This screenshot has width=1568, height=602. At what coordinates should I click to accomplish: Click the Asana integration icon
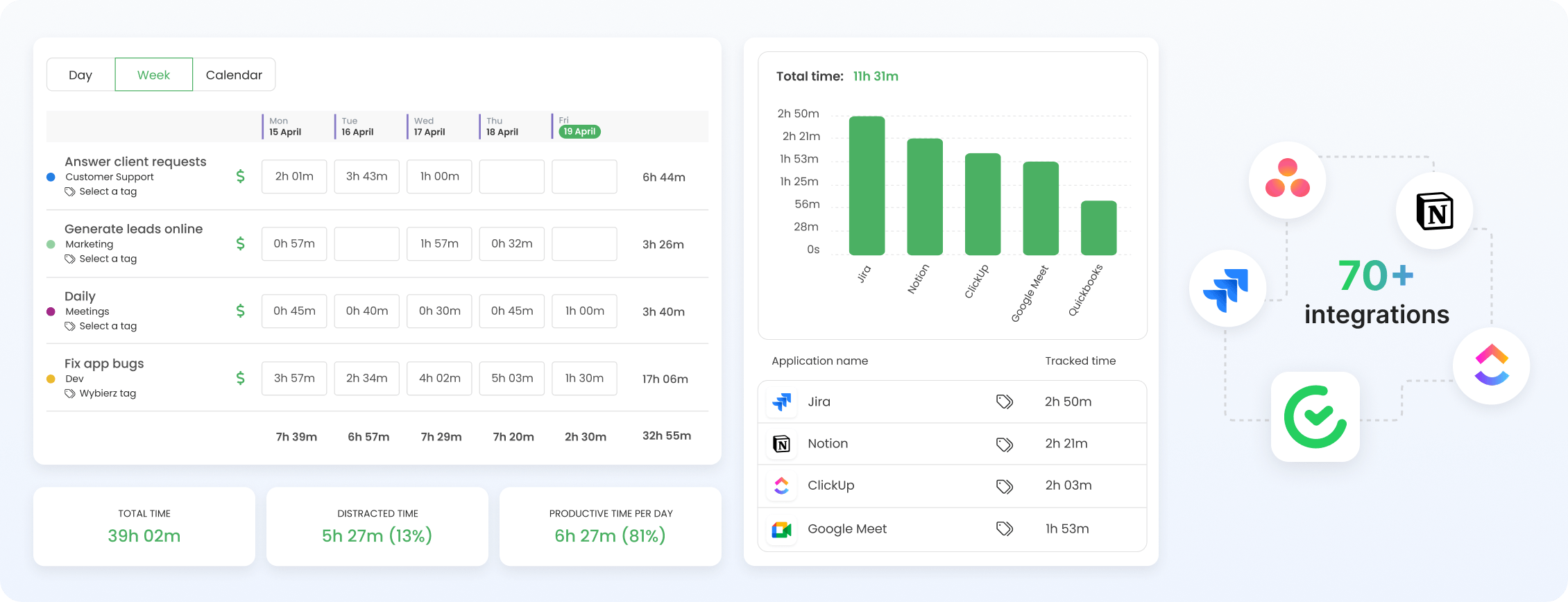(1287, 180)
